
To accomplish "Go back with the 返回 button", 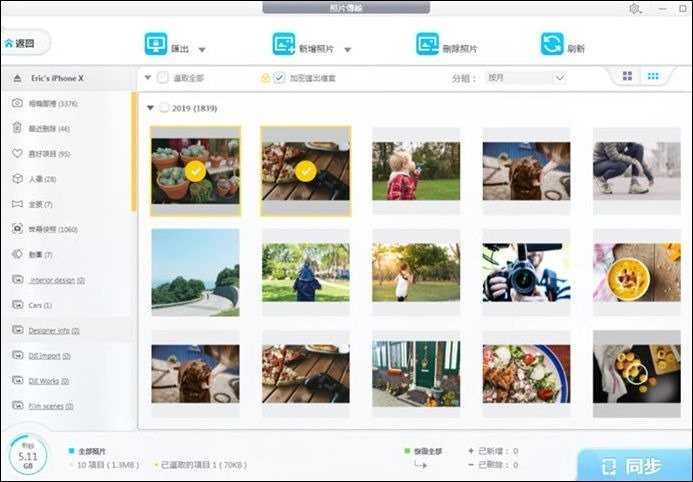I will point(25,44).
